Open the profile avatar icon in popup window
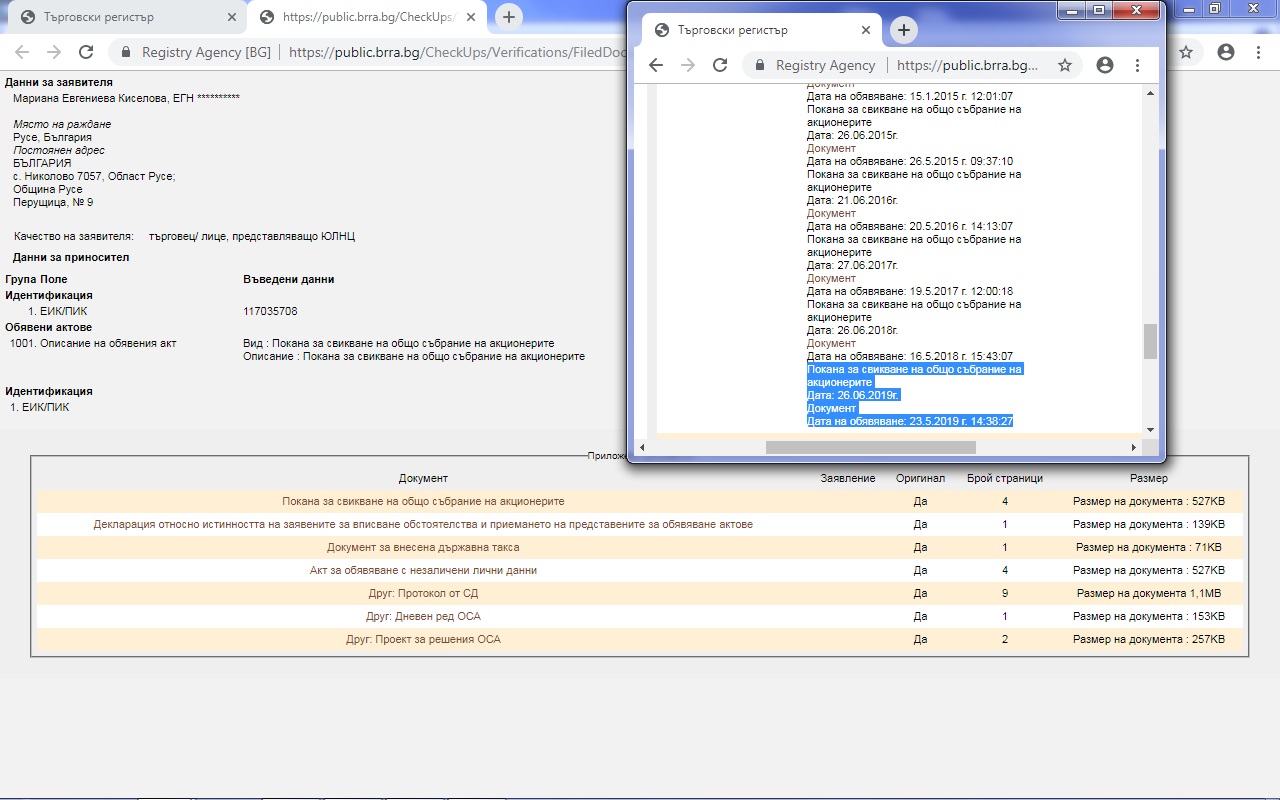The image size is (1280, 800). 1105,65
